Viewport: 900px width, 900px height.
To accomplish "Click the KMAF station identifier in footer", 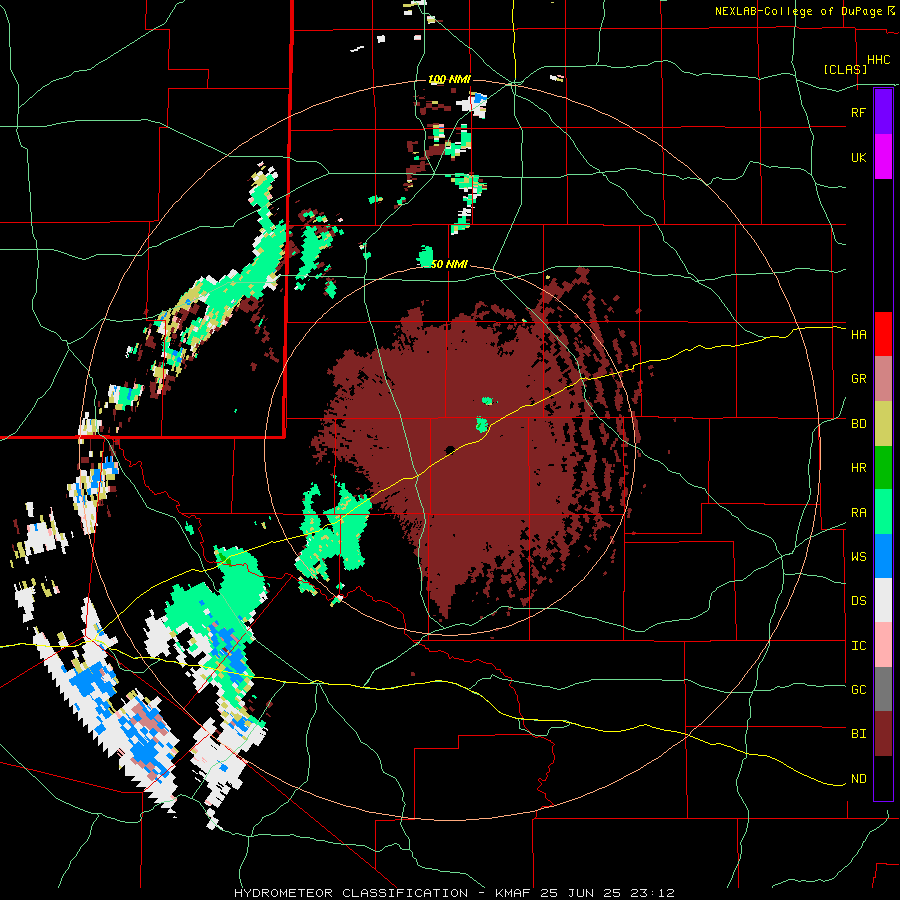I will point(515,893).
